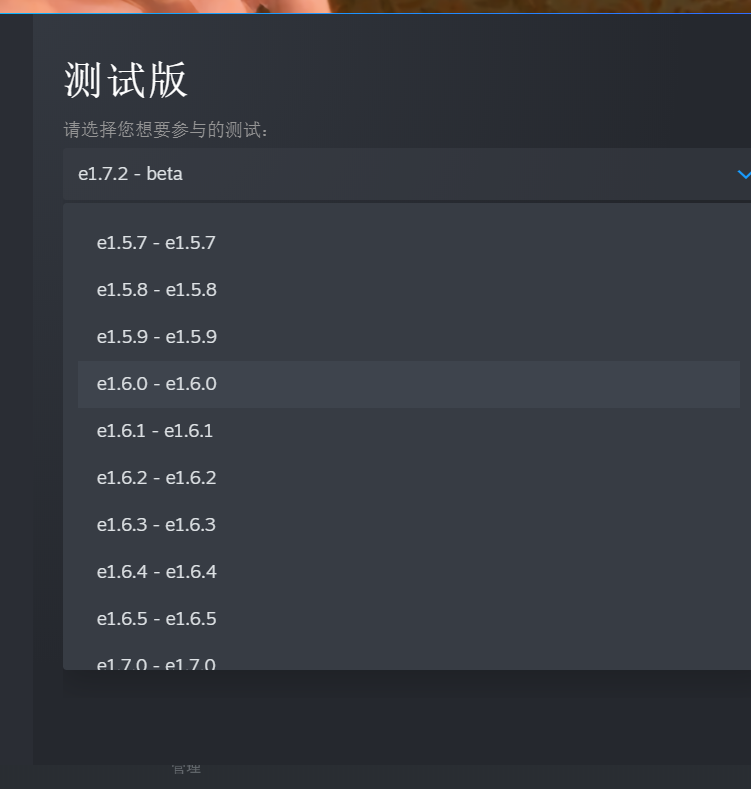
Task: Choose the 'e1.5.8 - e1.5.8' beta
Action: pyautogui.click(x=409, y=290)
